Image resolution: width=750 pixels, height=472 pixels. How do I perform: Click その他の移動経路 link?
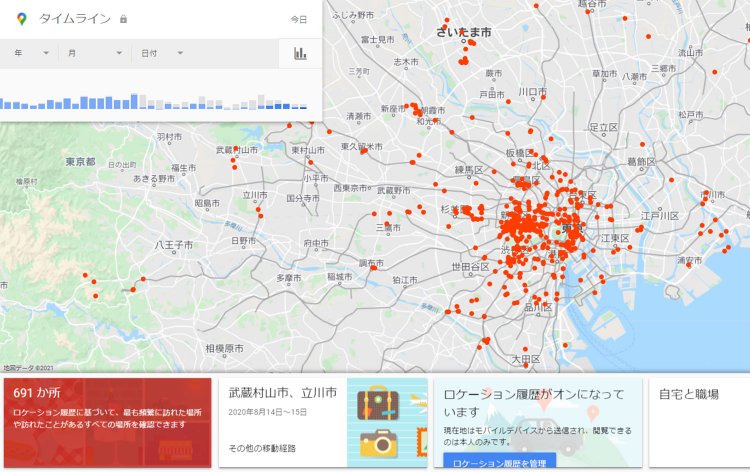click(x=262, y=448)
